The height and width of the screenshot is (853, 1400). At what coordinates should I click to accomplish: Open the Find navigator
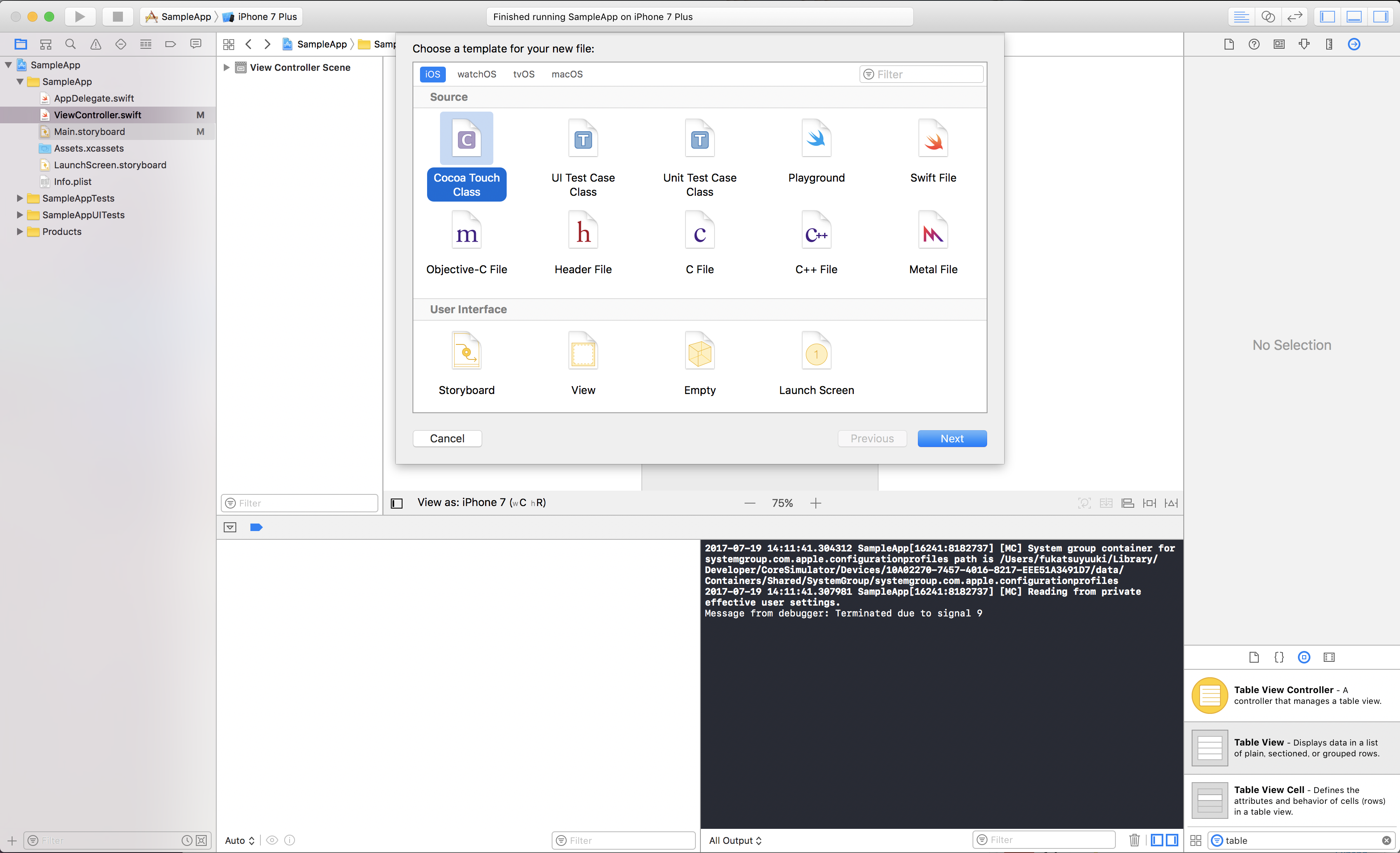[70, 44]
